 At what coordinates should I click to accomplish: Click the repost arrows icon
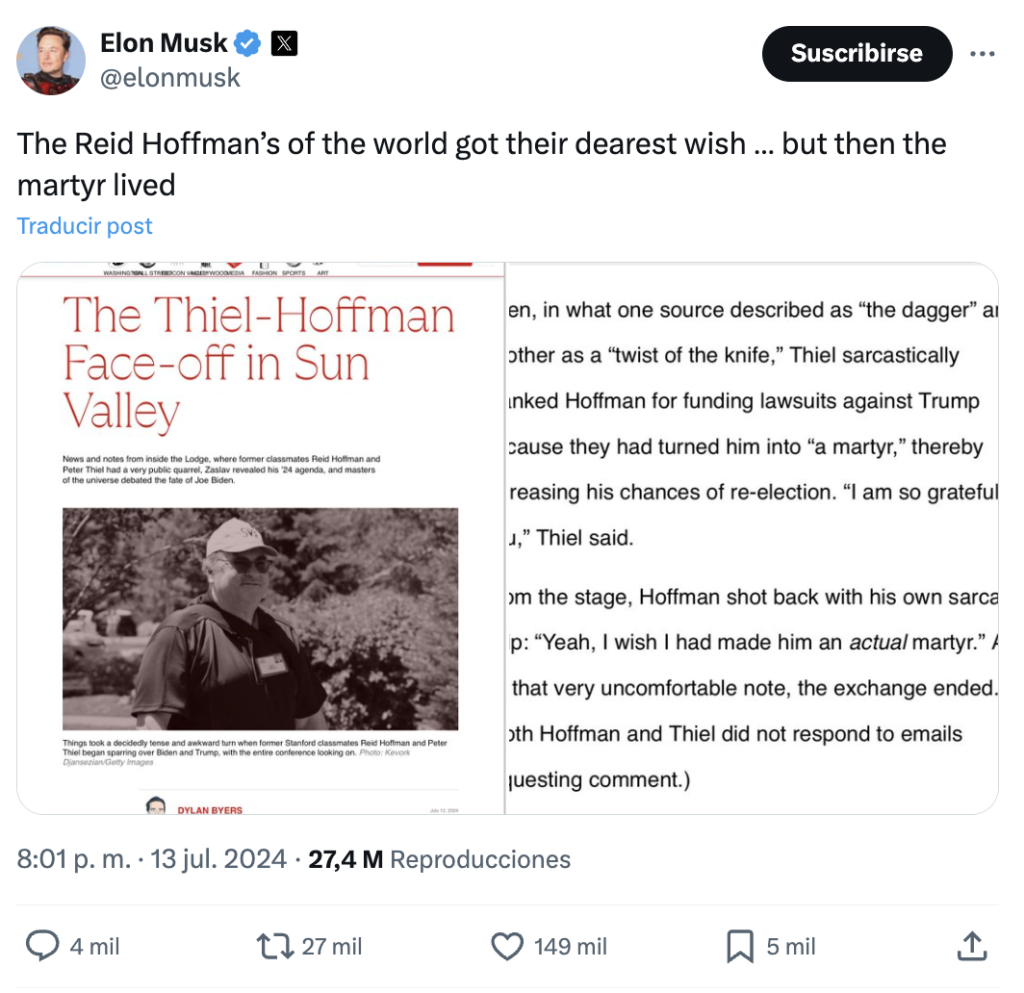(x=275, y=946)
